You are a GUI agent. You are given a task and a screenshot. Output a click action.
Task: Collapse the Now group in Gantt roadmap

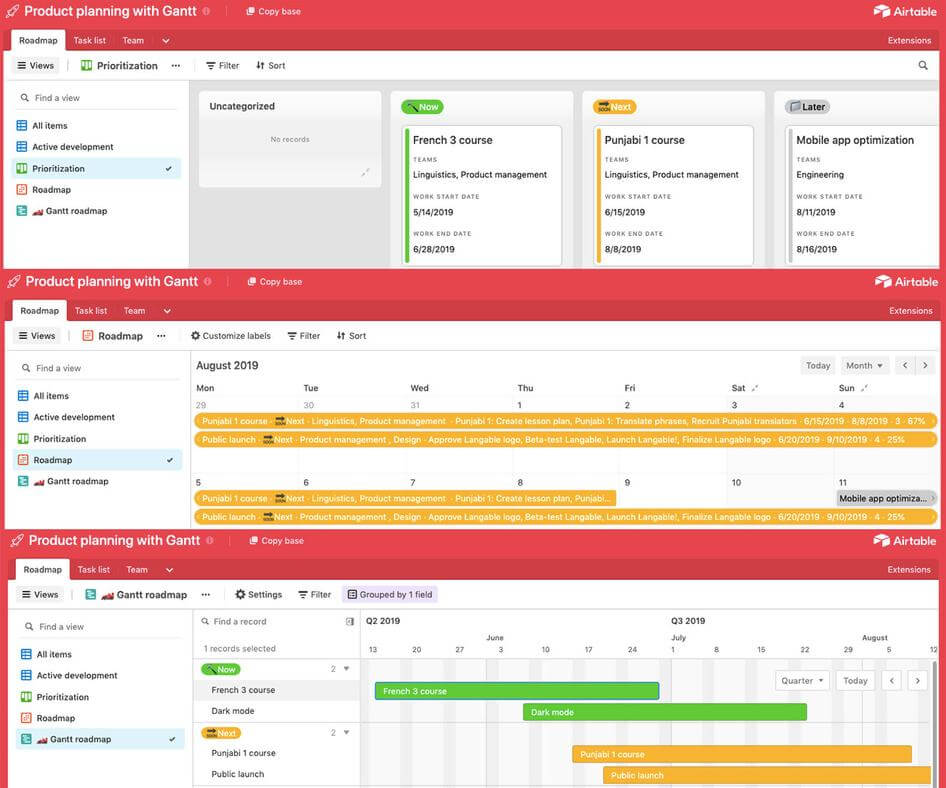(x=344, y=666)
